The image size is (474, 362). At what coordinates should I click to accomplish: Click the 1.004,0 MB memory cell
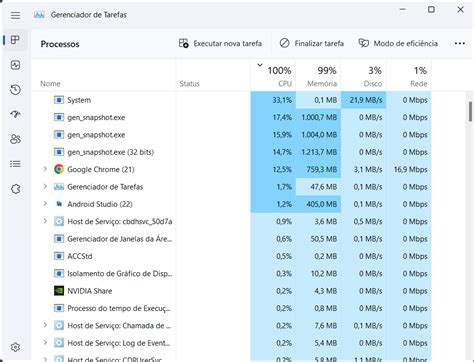pos(318,135)
